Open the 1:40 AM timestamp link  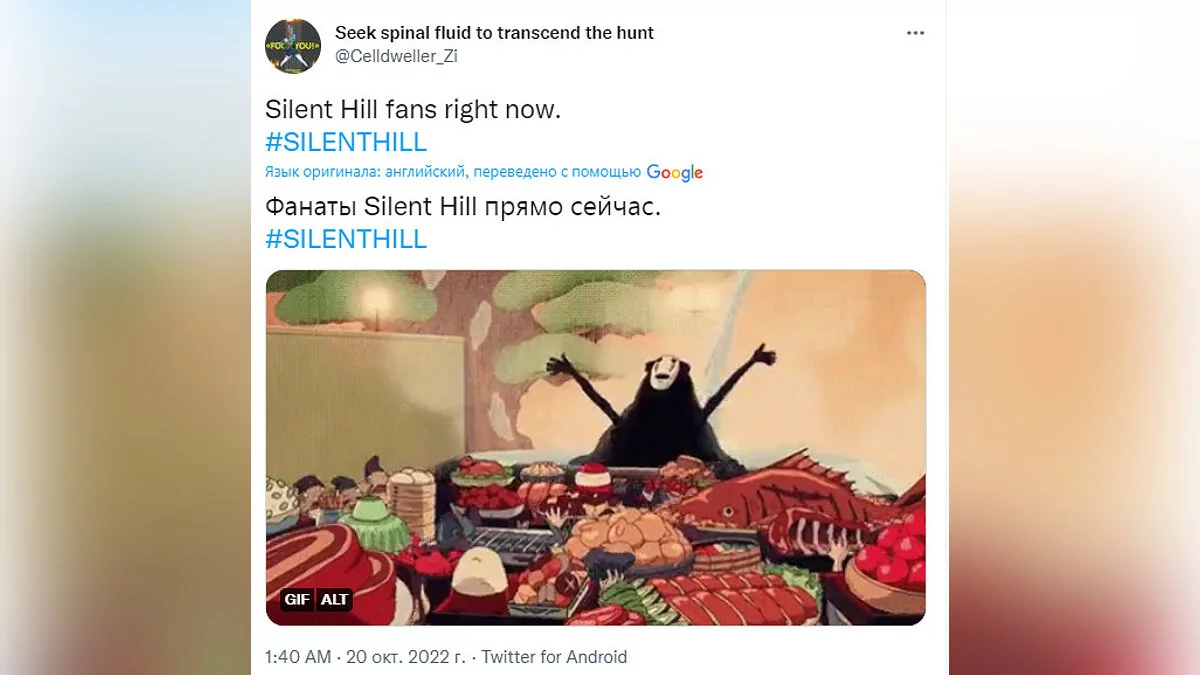[x=298, y=657]
